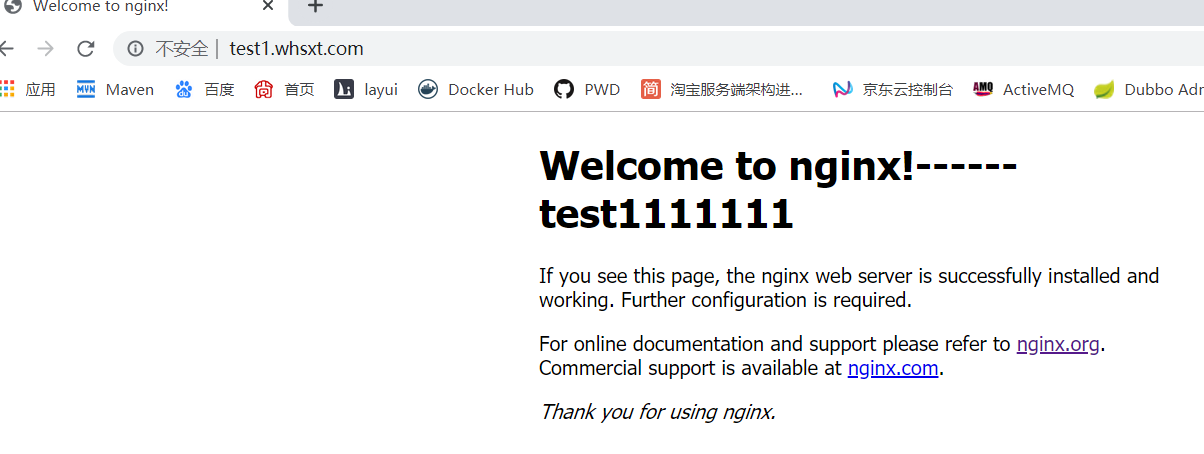Click the not-secure site info icon
The width and height of the screenshot is (1204, 454).
pyautogui.click(x=135, y=48)
